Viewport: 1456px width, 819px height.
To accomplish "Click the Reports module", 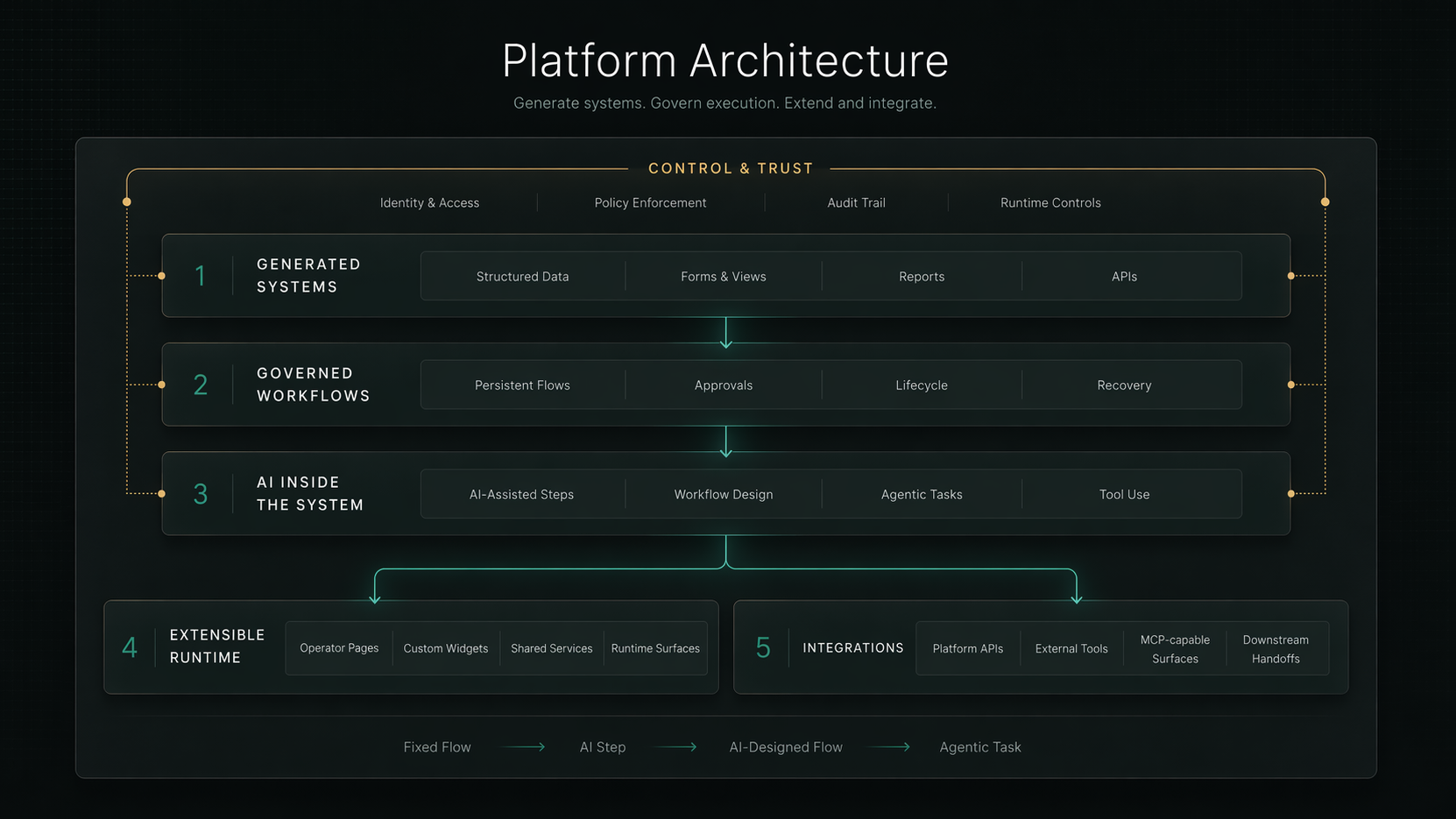I will coord(921,276).
